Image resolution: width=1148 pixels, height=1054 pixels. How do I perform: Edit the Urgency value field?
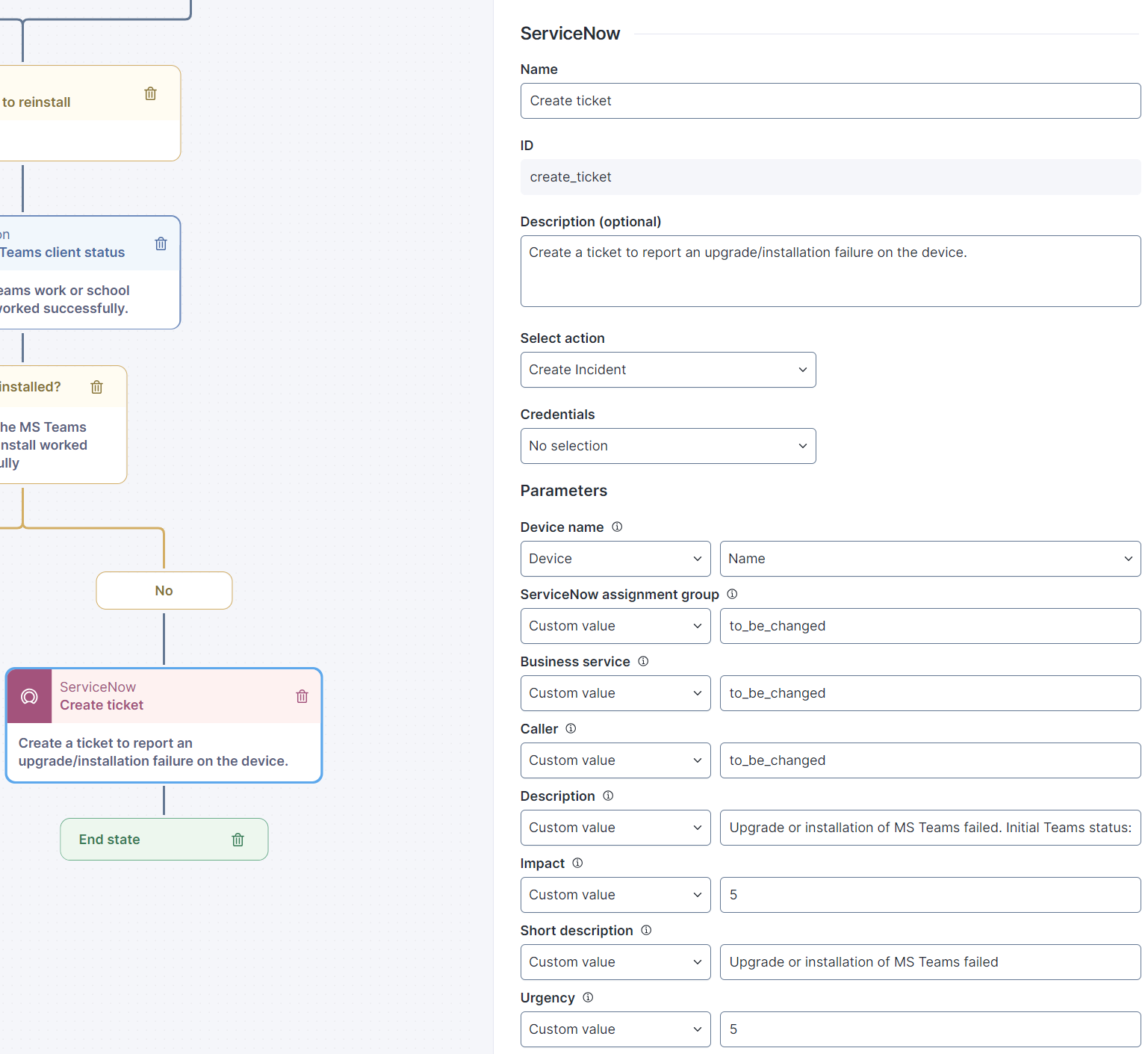pyautogui.click(x=930, y=1029)
